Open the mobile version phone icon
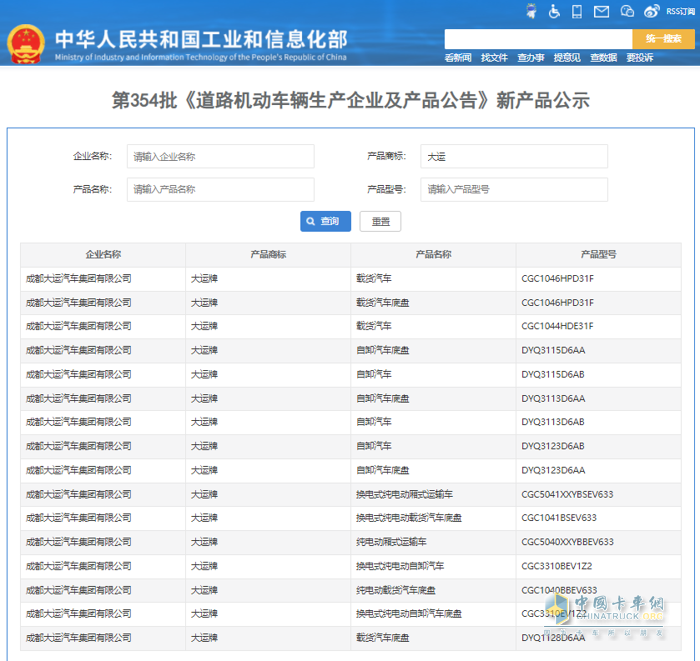 click(x=577, y=11)
